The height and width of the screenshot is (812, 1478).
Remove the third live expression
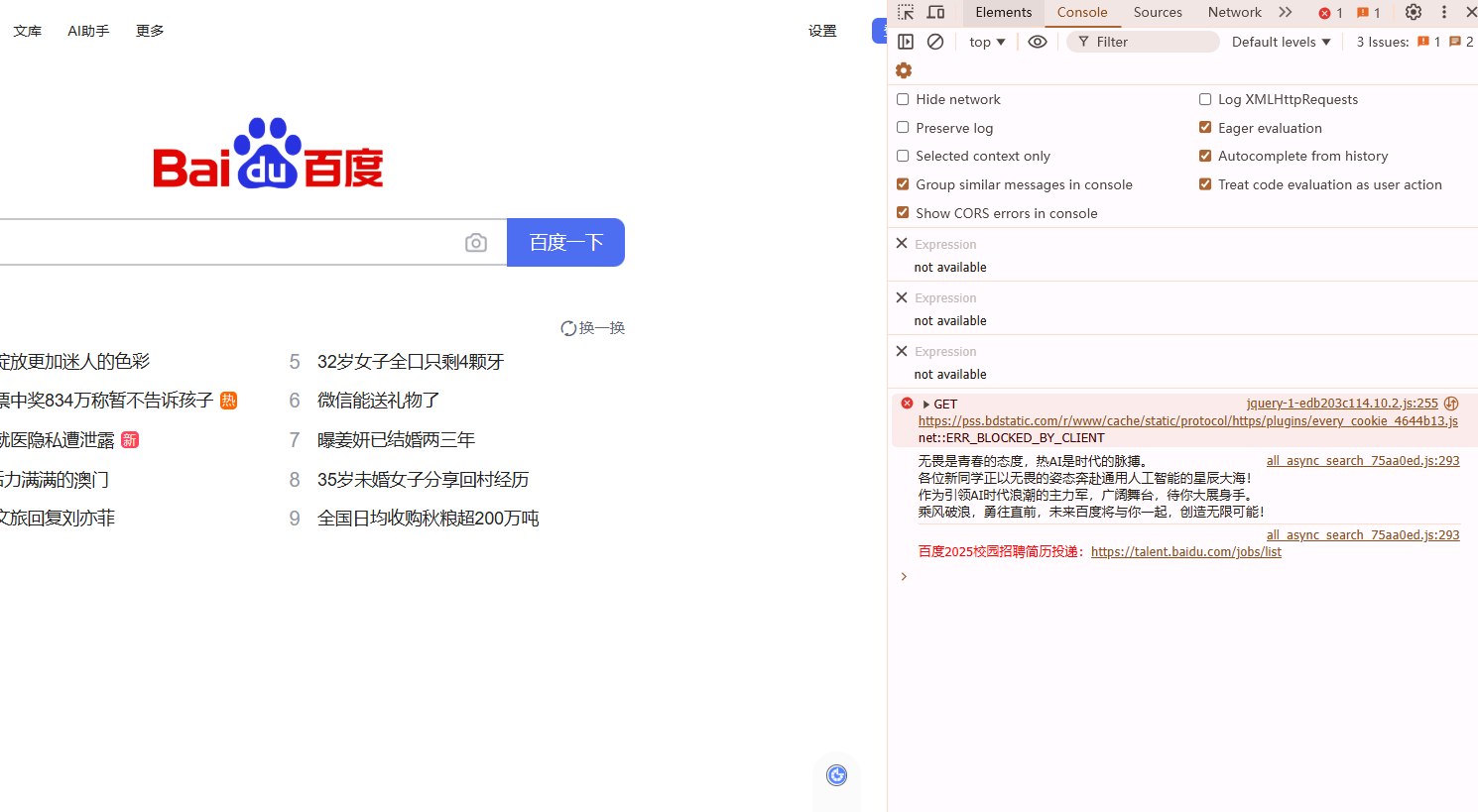(x=902, y=351)
